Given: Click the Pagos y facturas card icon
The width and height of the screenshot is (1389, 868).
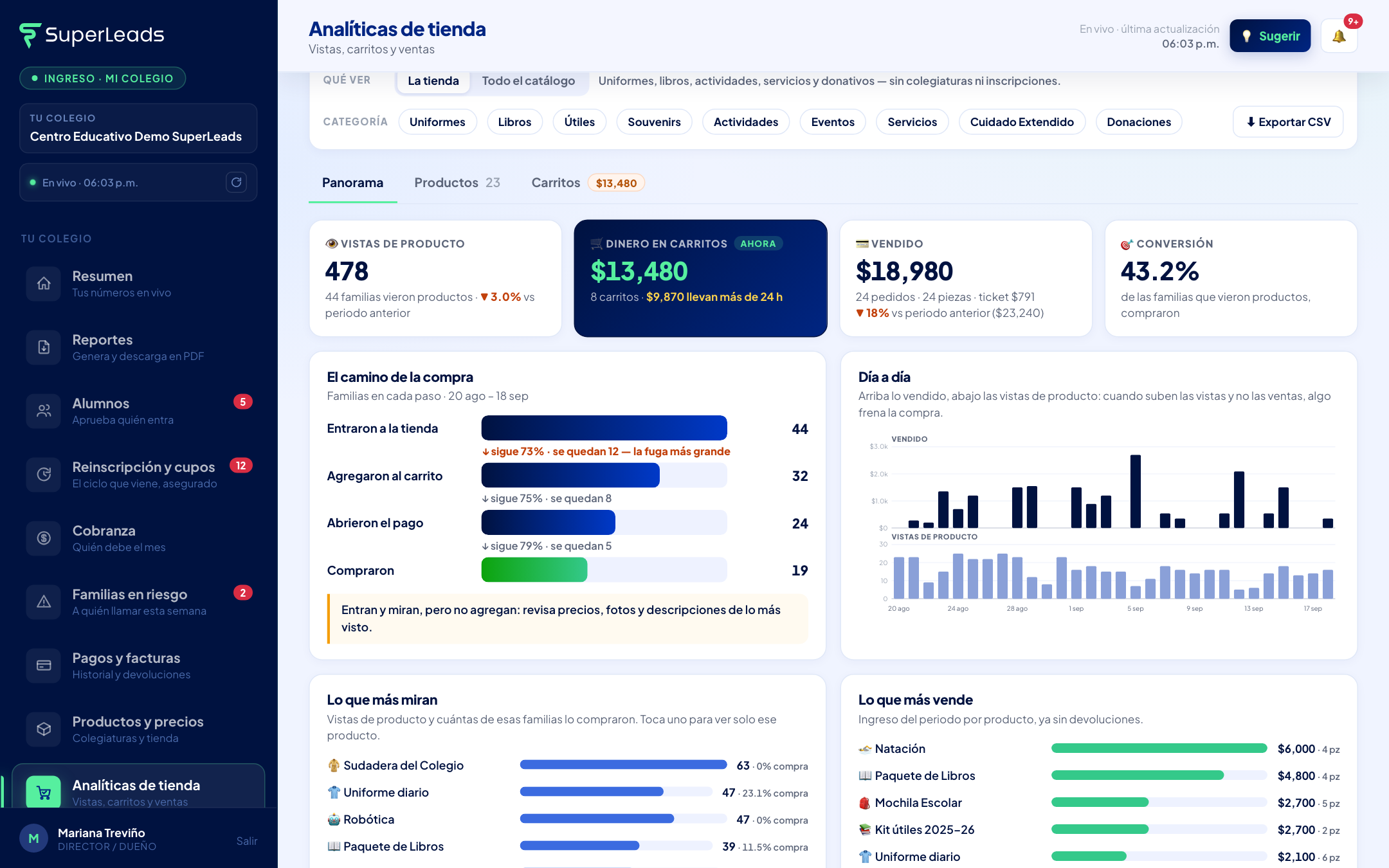Looking at the screenshot, I should tap(44, 665).
